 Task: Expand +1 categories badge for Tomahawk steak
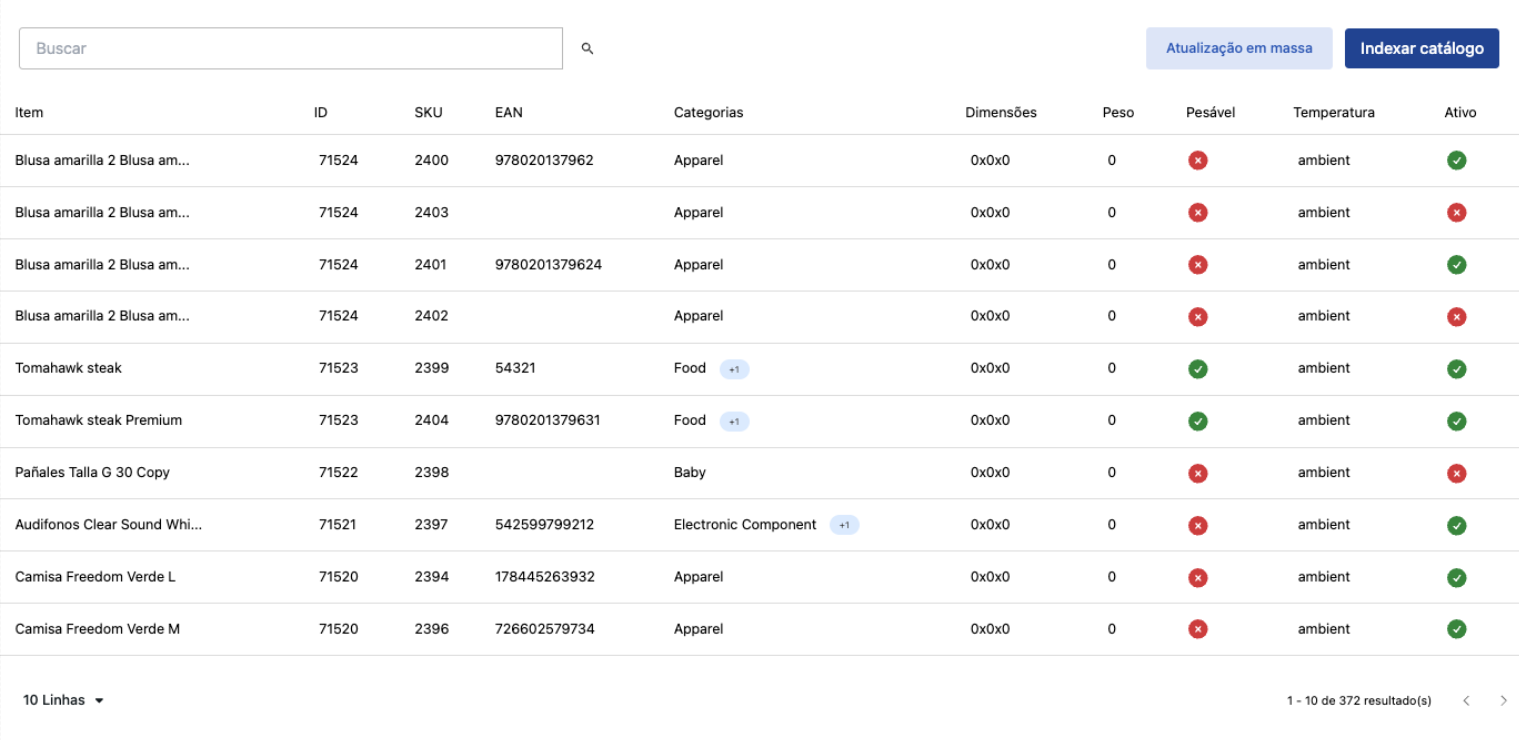734,369
